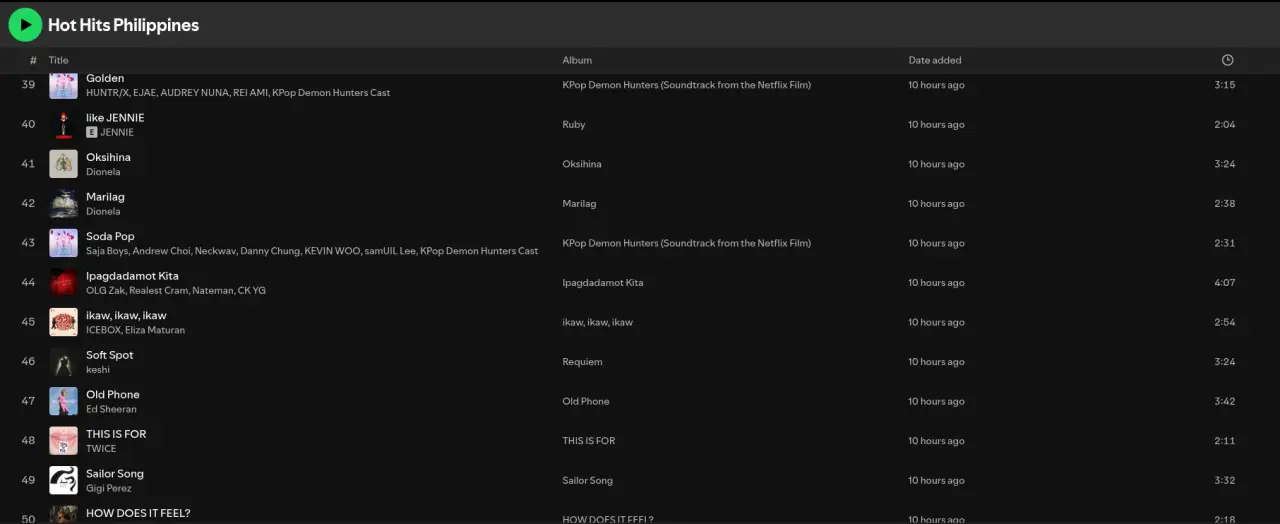Open the song title ikaw, ikaw, ikaw

pyautogui.click(x=126, y=315)
